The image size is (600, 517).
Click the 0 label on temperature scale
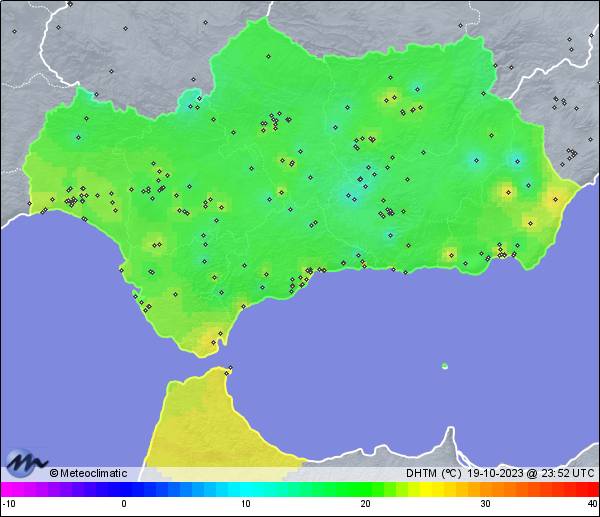124,504
